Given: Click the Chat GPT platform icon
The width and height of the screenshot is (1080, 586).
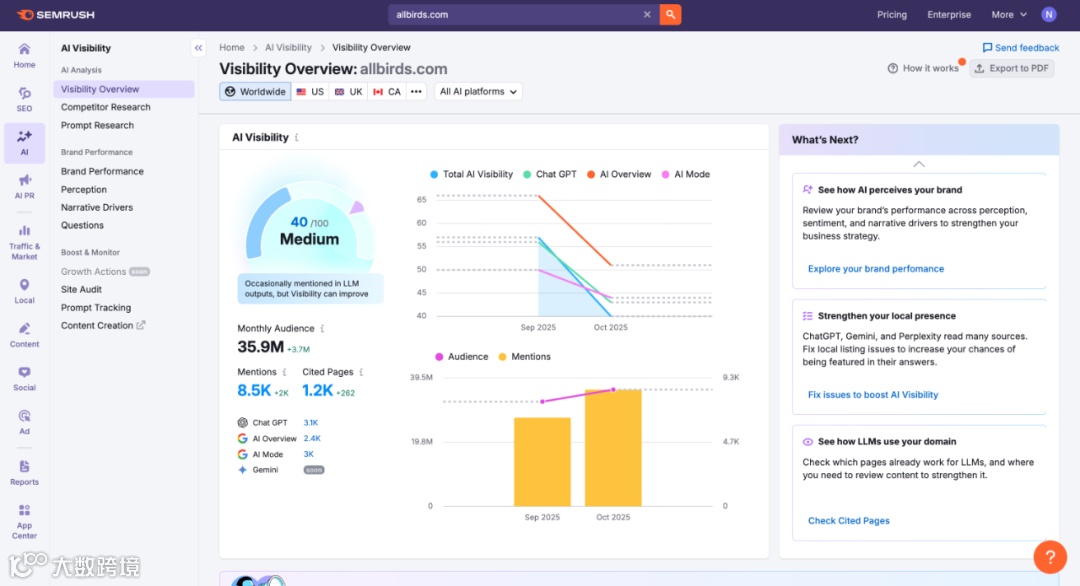Looking at the screenshot, I should pyautogui.click(x=242, y=423).
